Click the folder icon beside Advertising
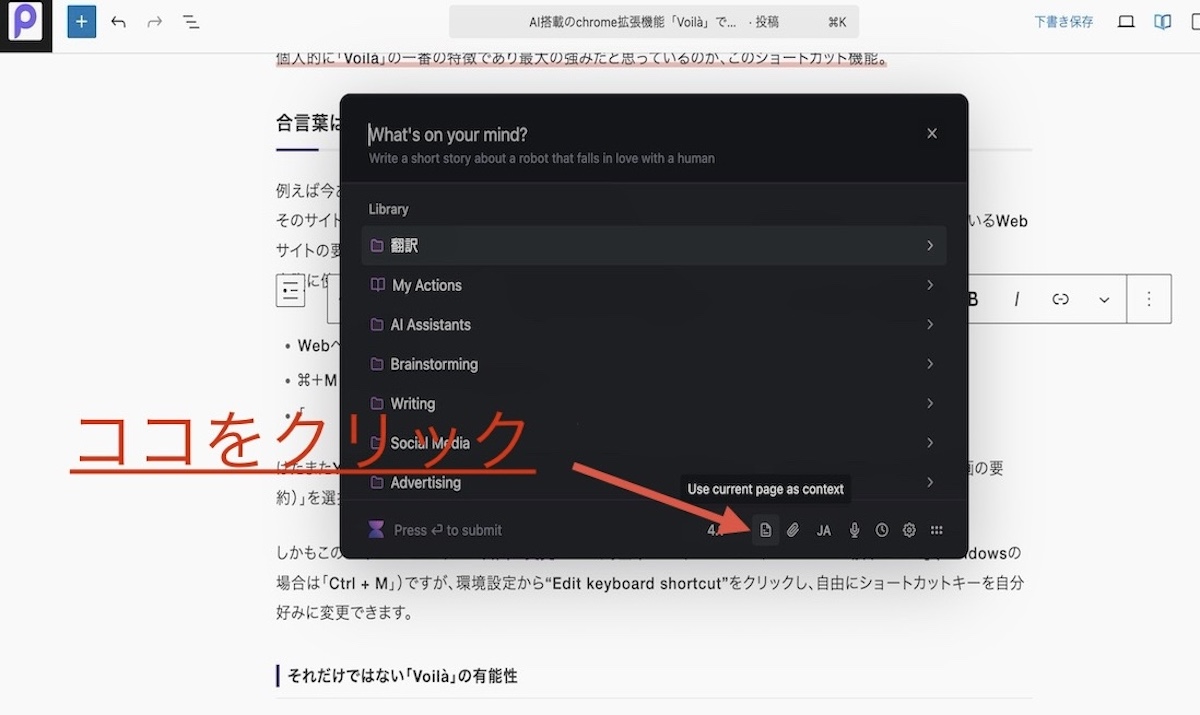Image resolution: width=1200 pixels, height=715 pixels. tap(377, 482)
